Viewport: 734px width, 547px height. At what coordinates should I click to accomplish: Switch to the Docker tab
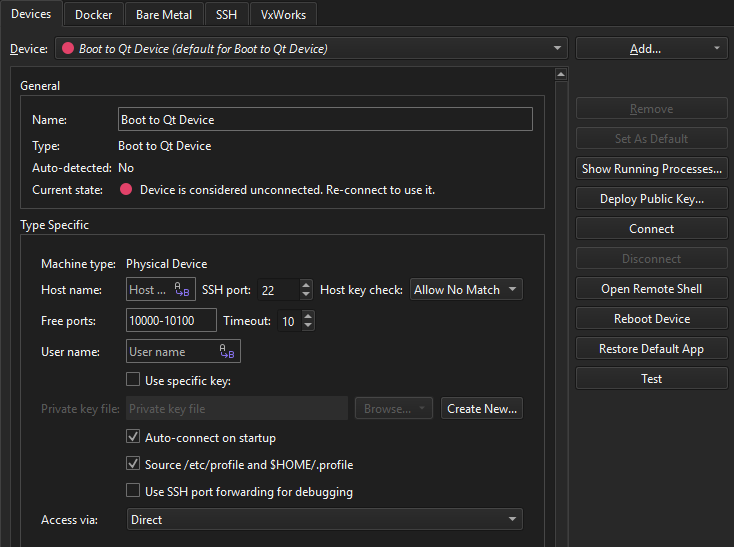pos(94,15)
